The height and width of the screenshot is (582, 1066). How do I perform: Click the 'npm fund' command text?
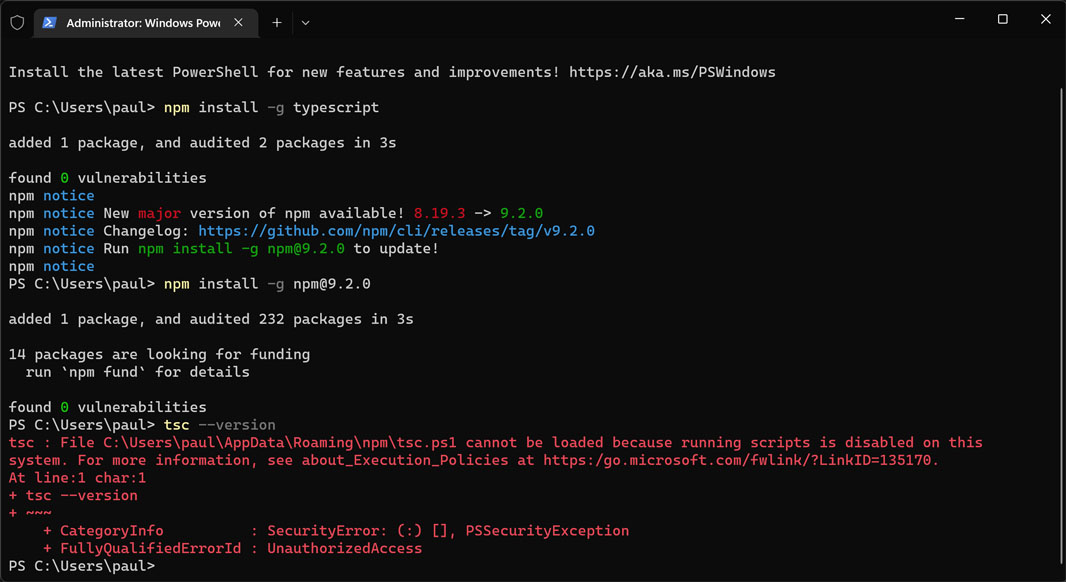[100, 372]
